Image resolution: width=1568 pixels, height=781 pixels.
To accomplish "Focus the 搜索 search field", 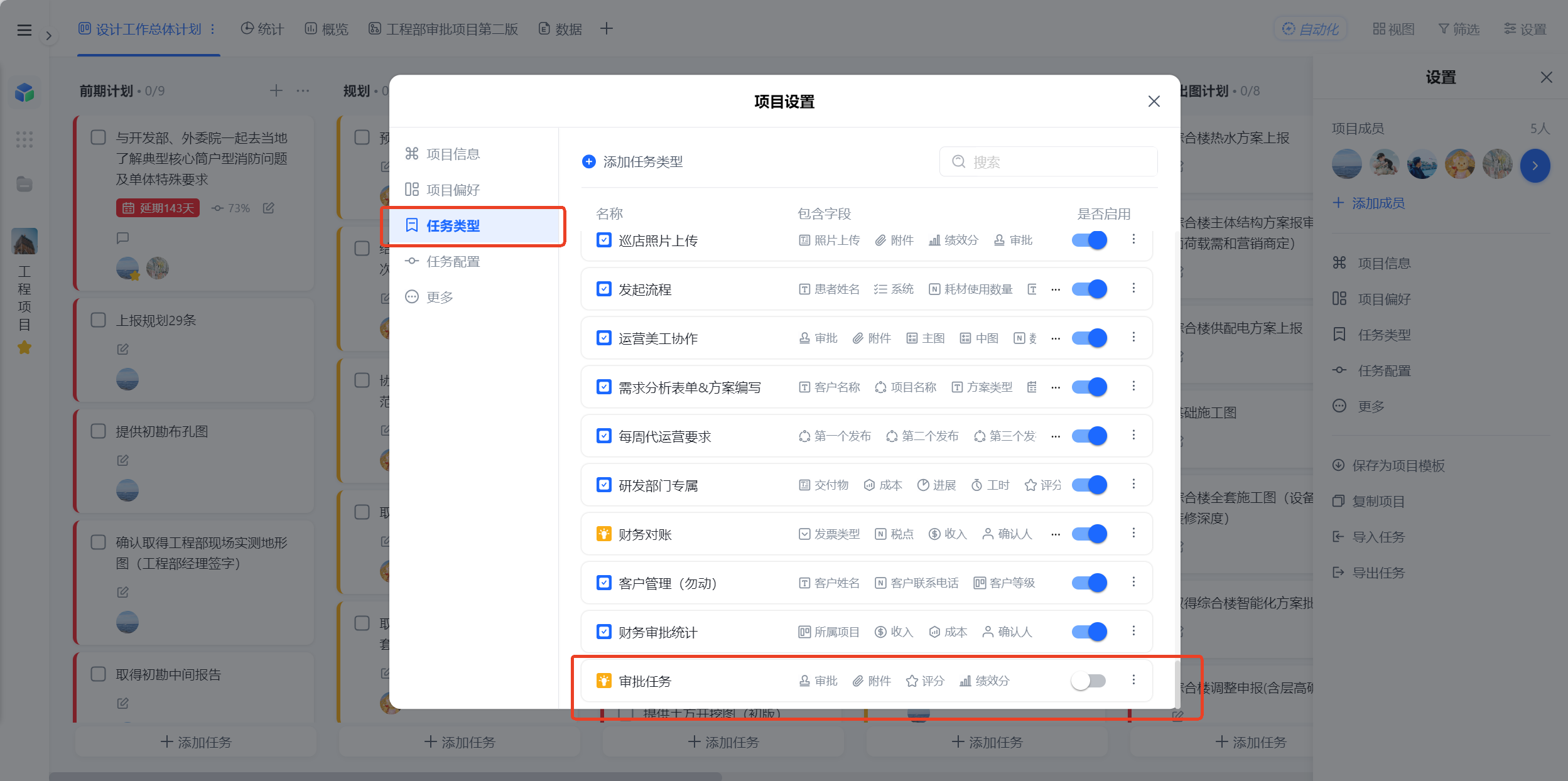I will (1048, 162).
